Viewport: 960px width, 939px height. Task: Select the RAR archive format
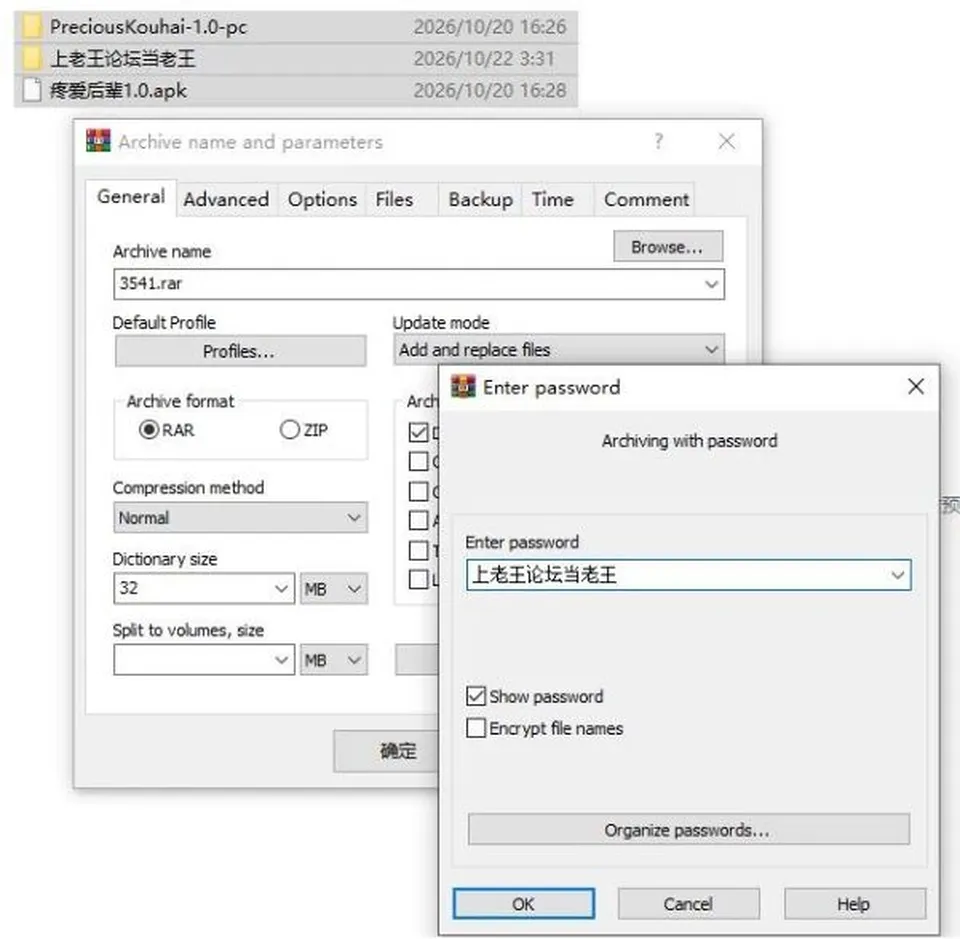point(149,430)
